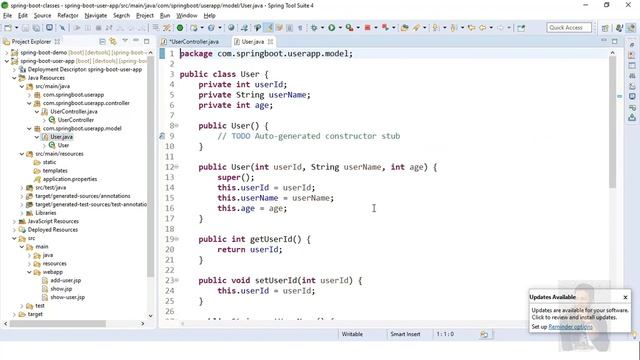This screenshot has width=640, height=360.
Task: Open the dropdown arrow beside the Run icon
Action: [x=340, y=28]
